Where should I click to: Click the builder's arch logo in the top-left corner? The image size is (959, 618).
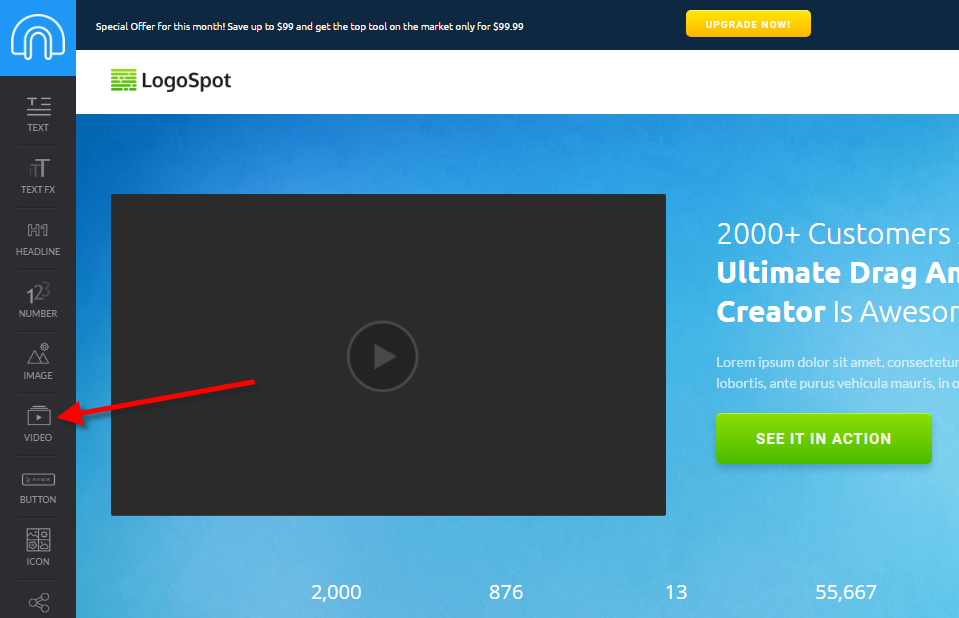(x=37, y=38)
